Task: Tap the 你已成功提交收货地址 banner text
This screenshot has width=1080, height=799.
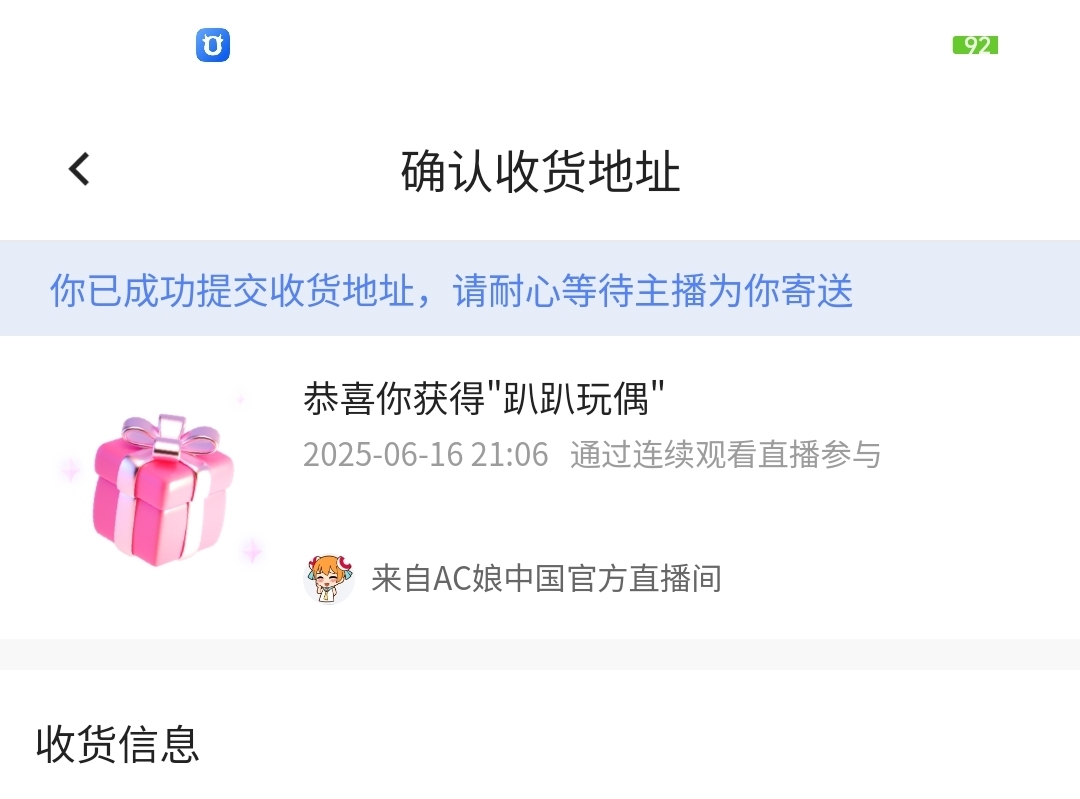Action: (x=232, y=290)
